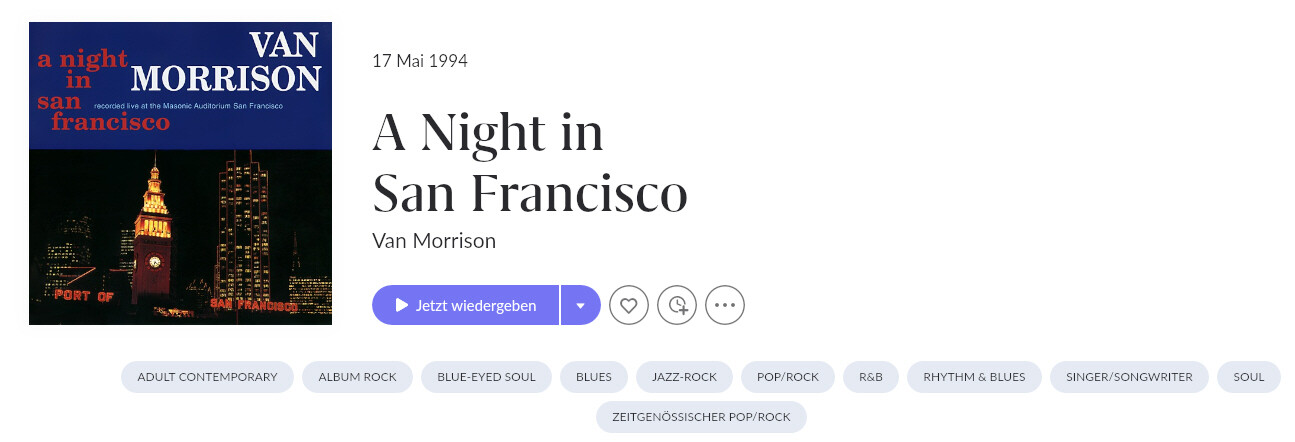This screenshot has width=1295, height=442.
Task: Choose the RHYTHM & BLUES tag
Action: [x=974, y=377]
